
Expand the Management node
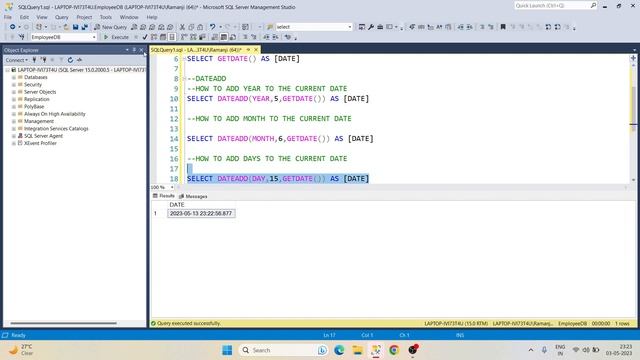tap(14, 121)
